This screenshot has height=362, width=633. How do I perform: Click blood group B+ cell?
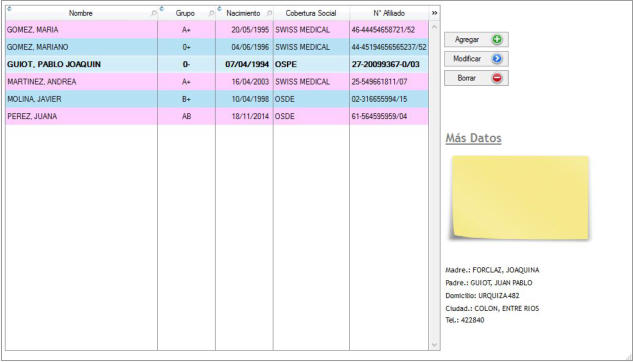point(186,99)
